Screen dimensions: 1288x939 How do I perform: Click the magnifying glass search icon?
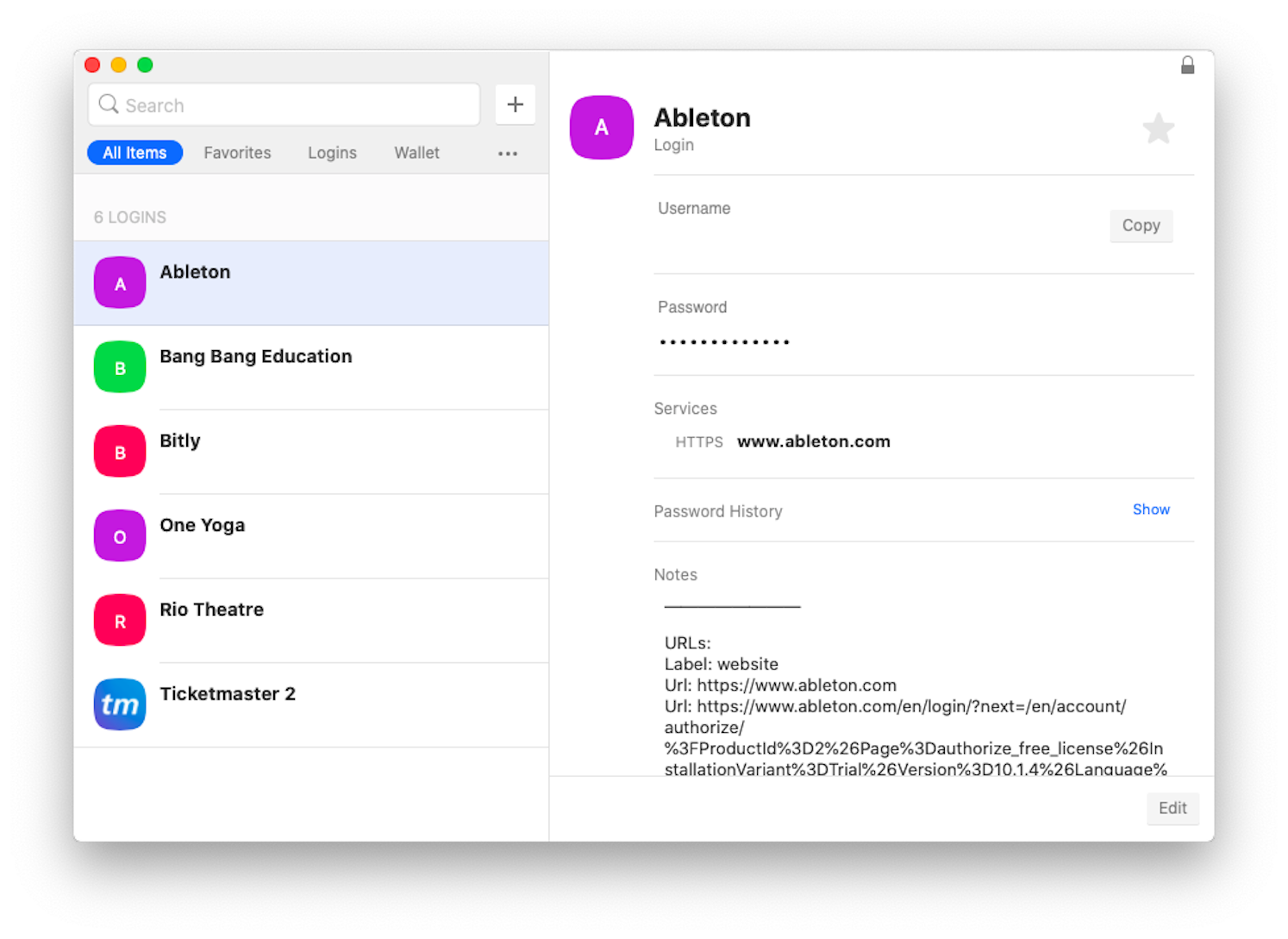109,104
